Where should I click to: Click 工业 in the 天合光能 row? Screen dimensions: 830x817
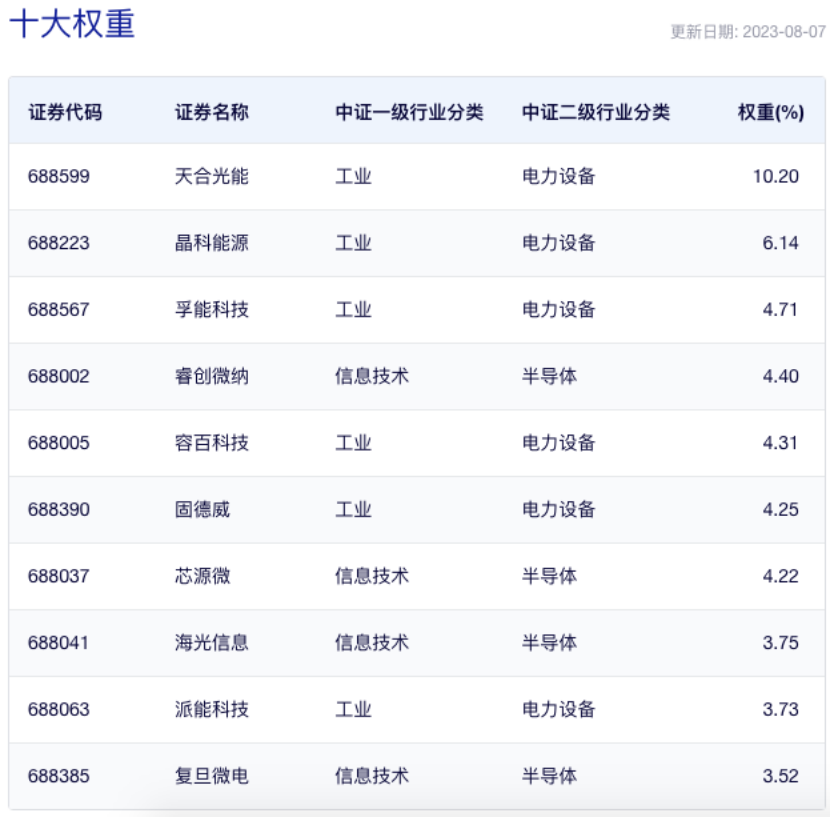coord(354,176)
